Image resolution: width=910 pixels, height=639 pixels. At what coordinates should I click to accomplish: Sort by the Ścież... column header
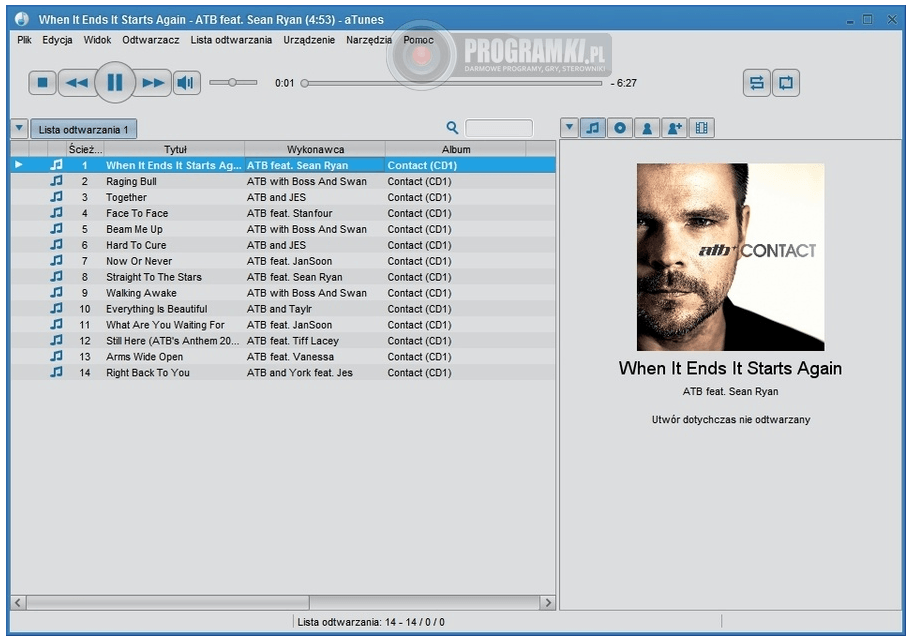pos(85,149)
